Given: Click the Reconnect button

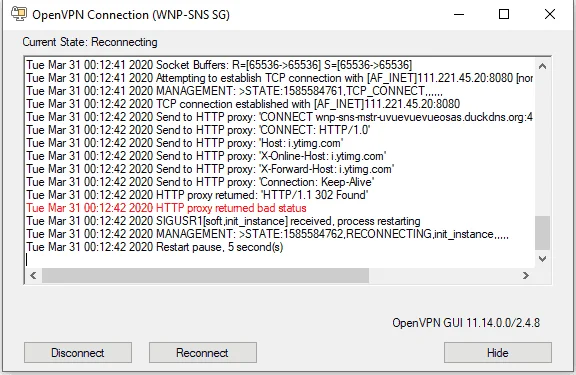Looking at the screenshot, I should pyautogui.click(x=203, y=353).
